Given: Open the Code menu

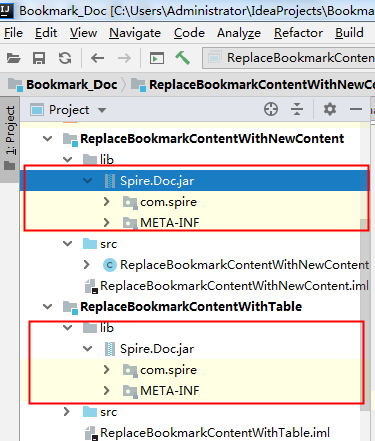Looking at the screenshot, I should [x=189, y=33].
